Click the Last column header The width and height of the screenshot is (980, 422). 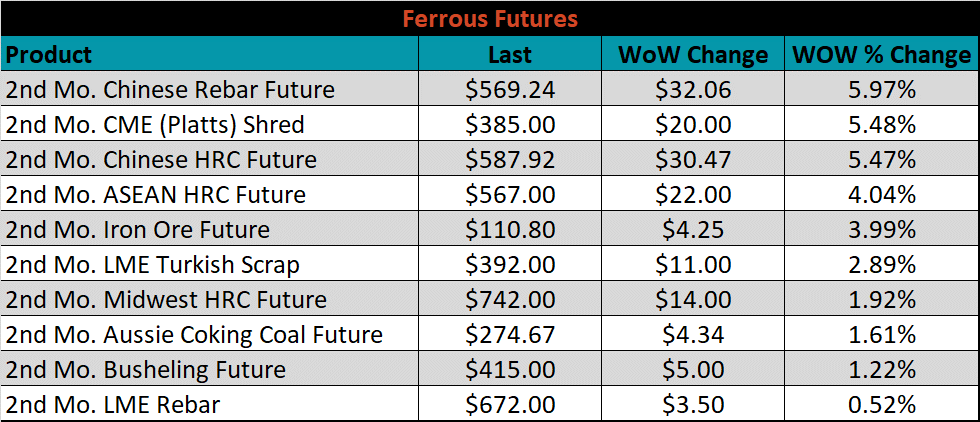[510, 54]
